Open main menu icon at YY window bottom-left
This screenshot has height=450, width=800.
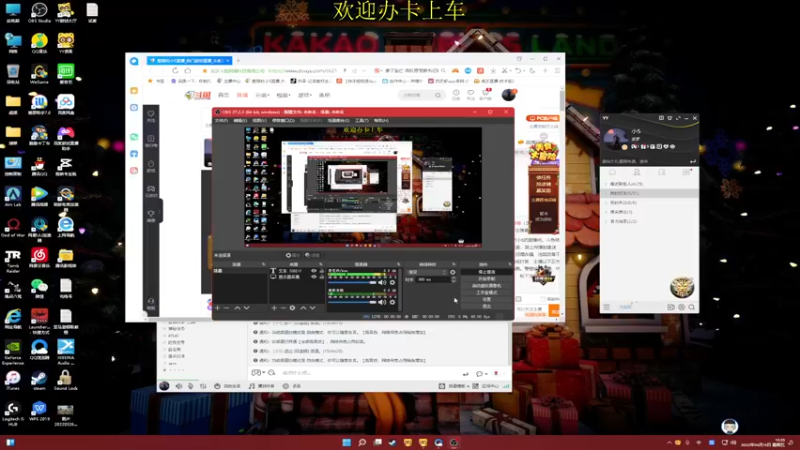(x=607, y=307)
